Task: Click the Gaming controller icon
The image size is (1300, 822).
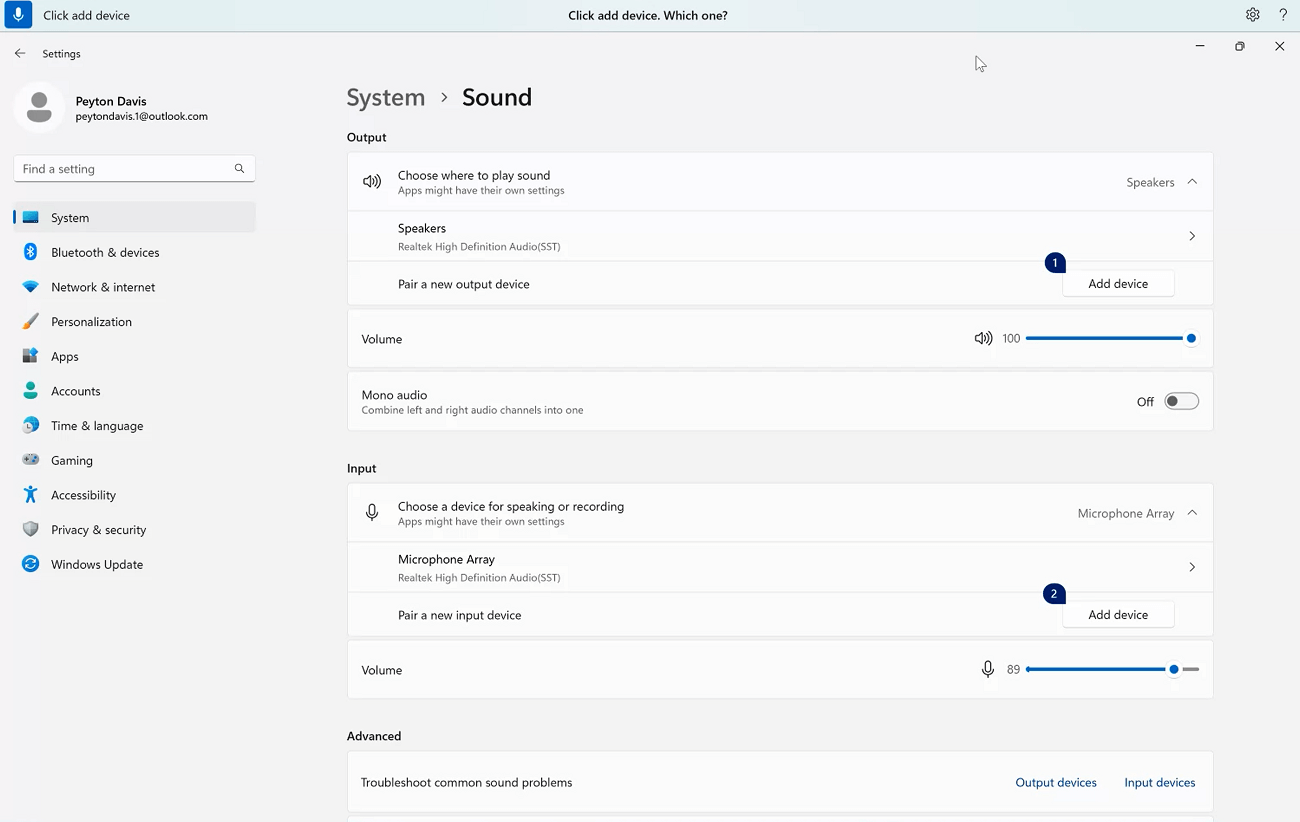Action: (31, 460)
